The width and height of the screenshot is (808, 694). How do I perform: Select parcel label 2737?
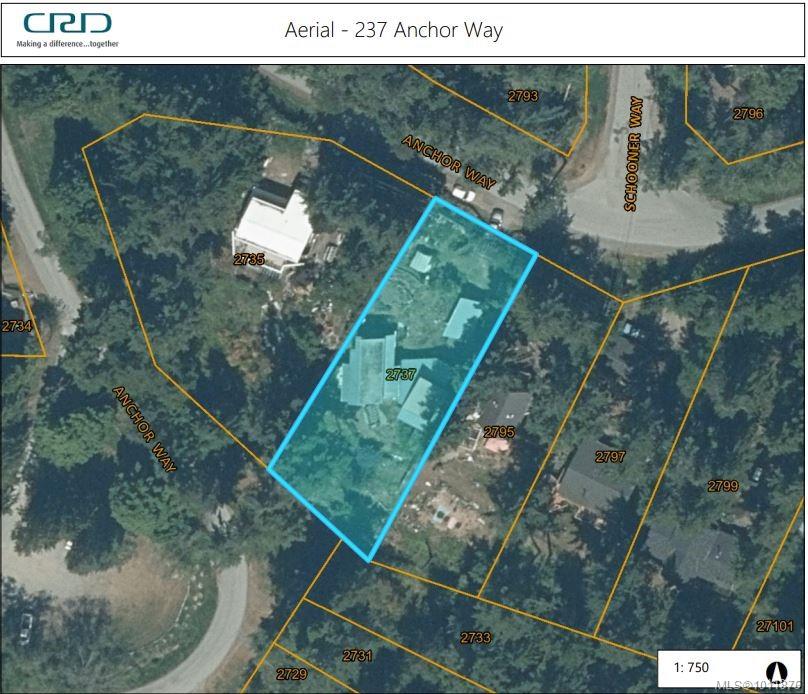coord(400,375)
